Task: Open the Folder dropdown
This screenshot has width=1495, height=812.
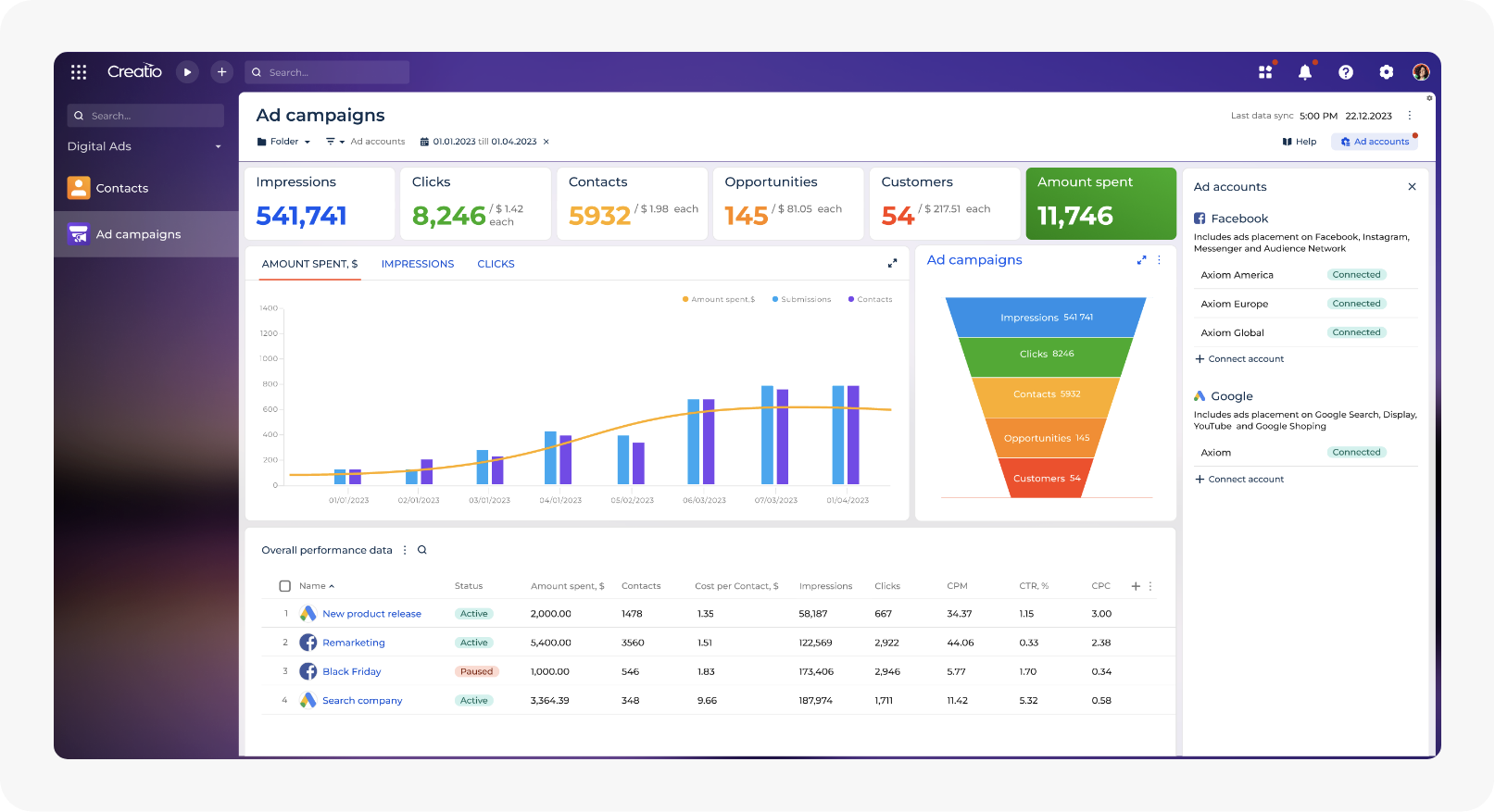Action: click(283, 142)
